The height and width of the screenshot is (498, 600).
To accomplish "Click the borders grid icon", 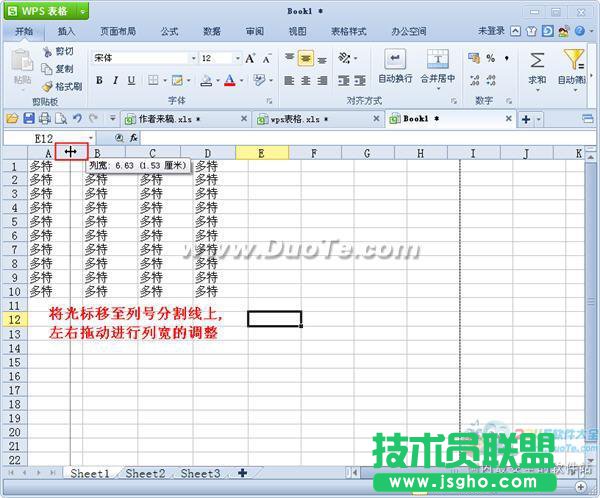I will [153, 80].
